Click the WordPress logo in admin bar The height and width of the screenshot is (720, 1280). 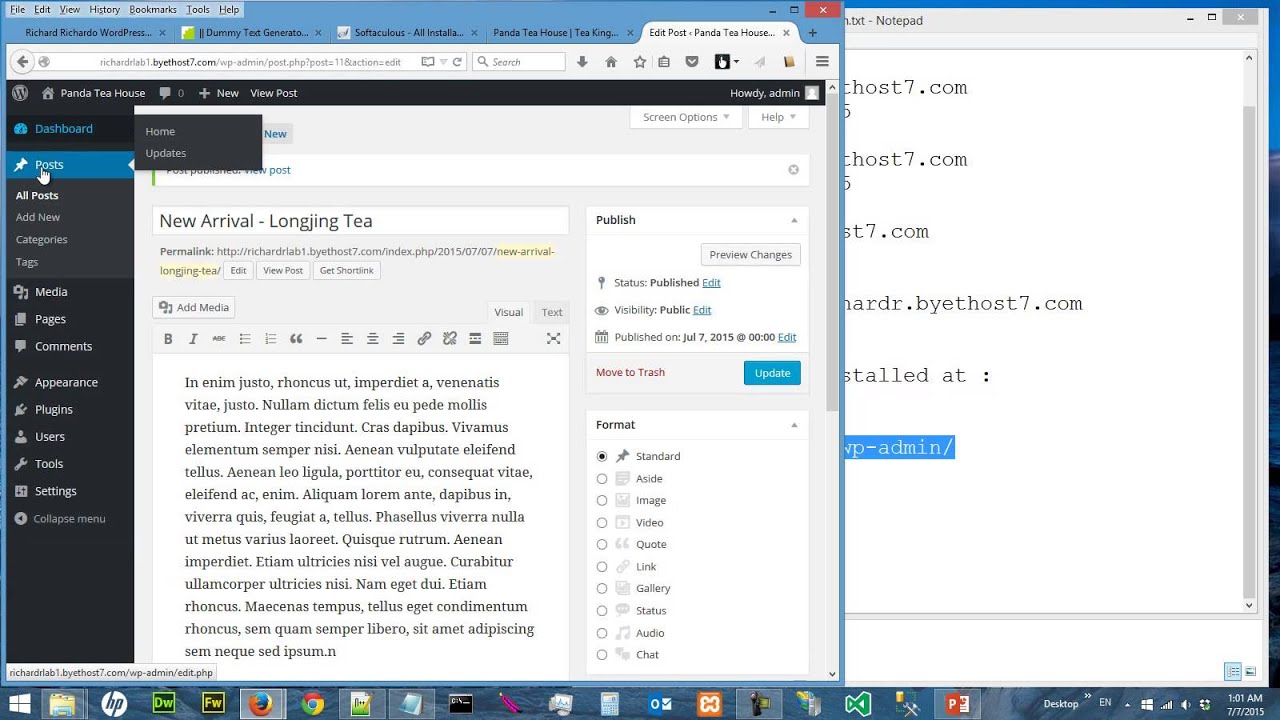[x=20, y=93]
